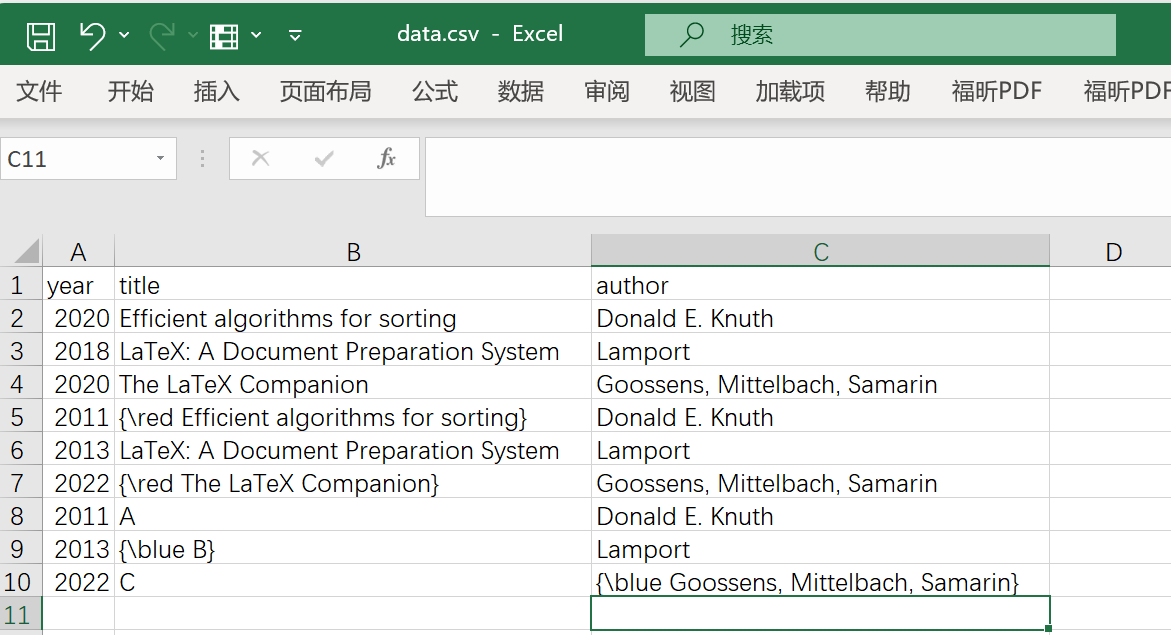
Task: Select title cell 'C' in row 10
Action: pos(353,582)
